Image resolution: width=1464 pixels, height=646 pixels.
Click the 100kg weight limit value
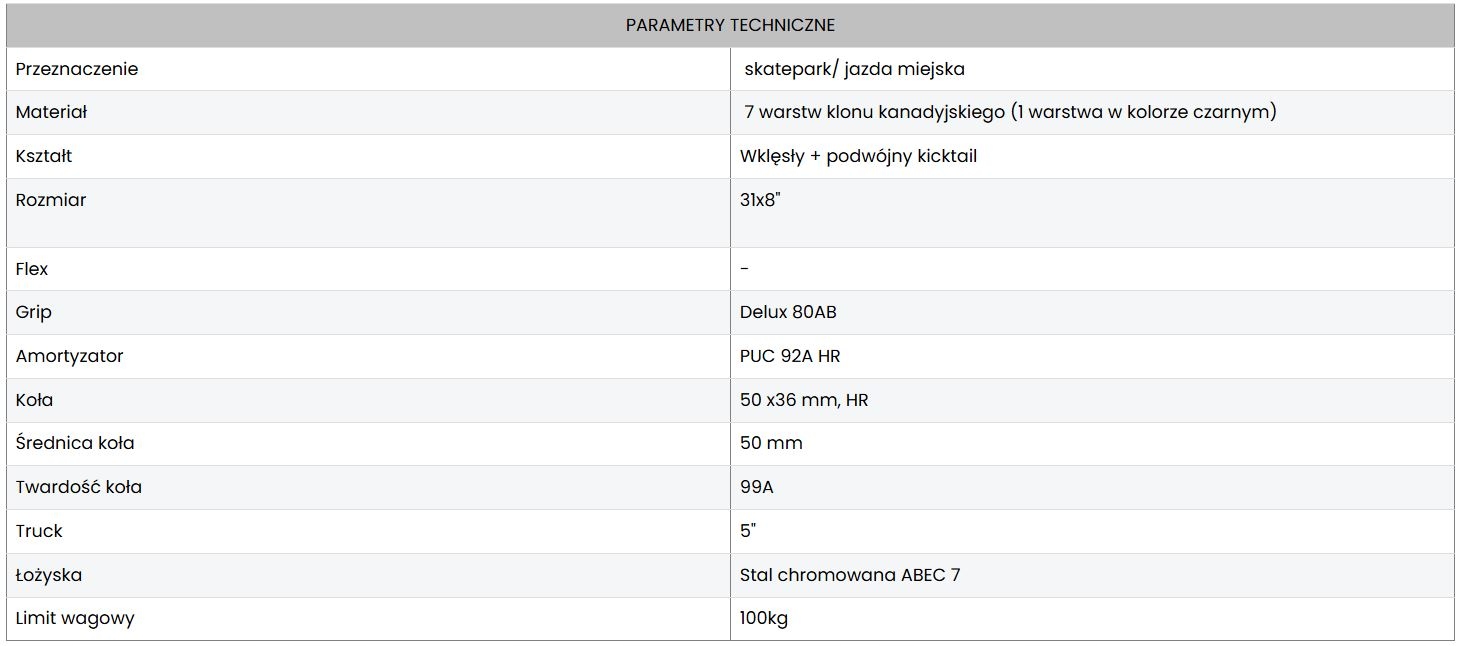[764, 618]
